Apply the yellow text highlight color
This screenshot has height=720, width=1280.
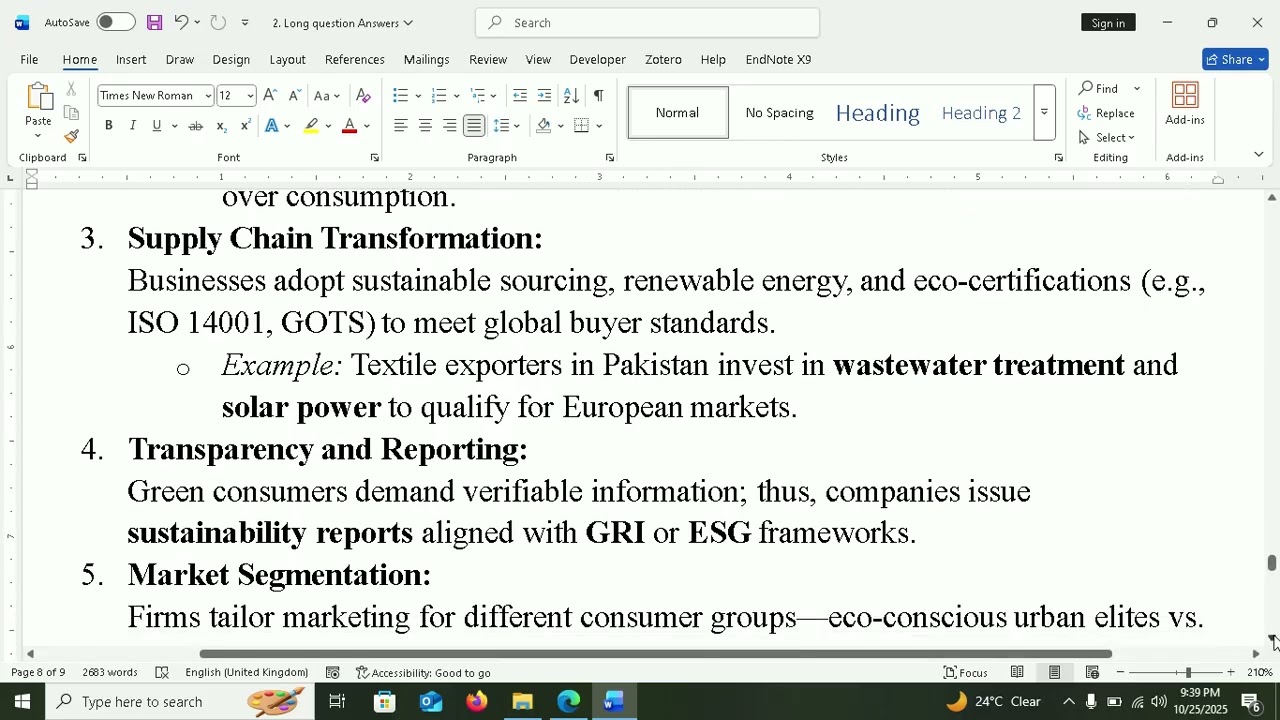tap(312, 126)
